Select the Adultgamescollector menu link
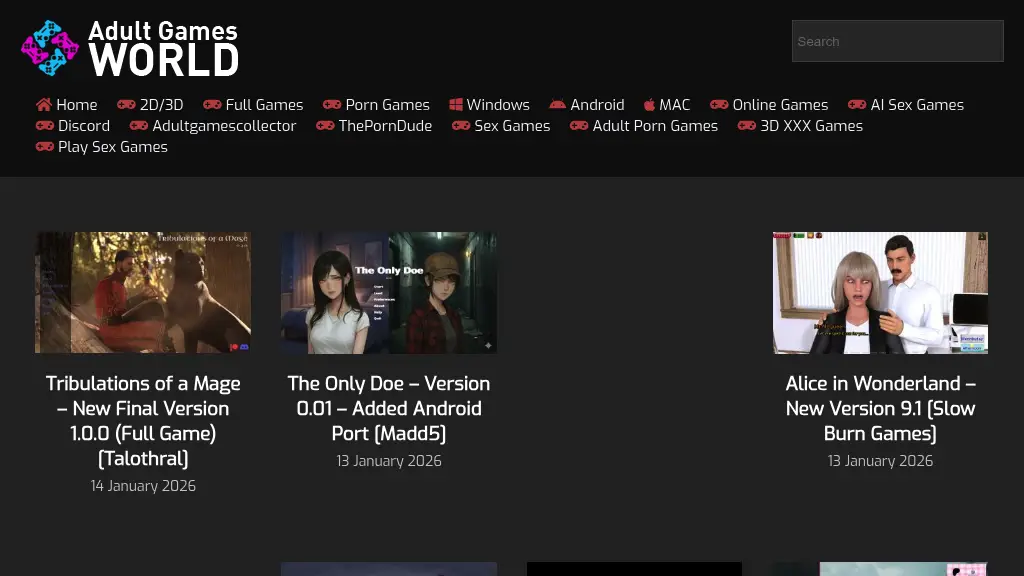This screenshot has width=1024, height=576. 224,126
